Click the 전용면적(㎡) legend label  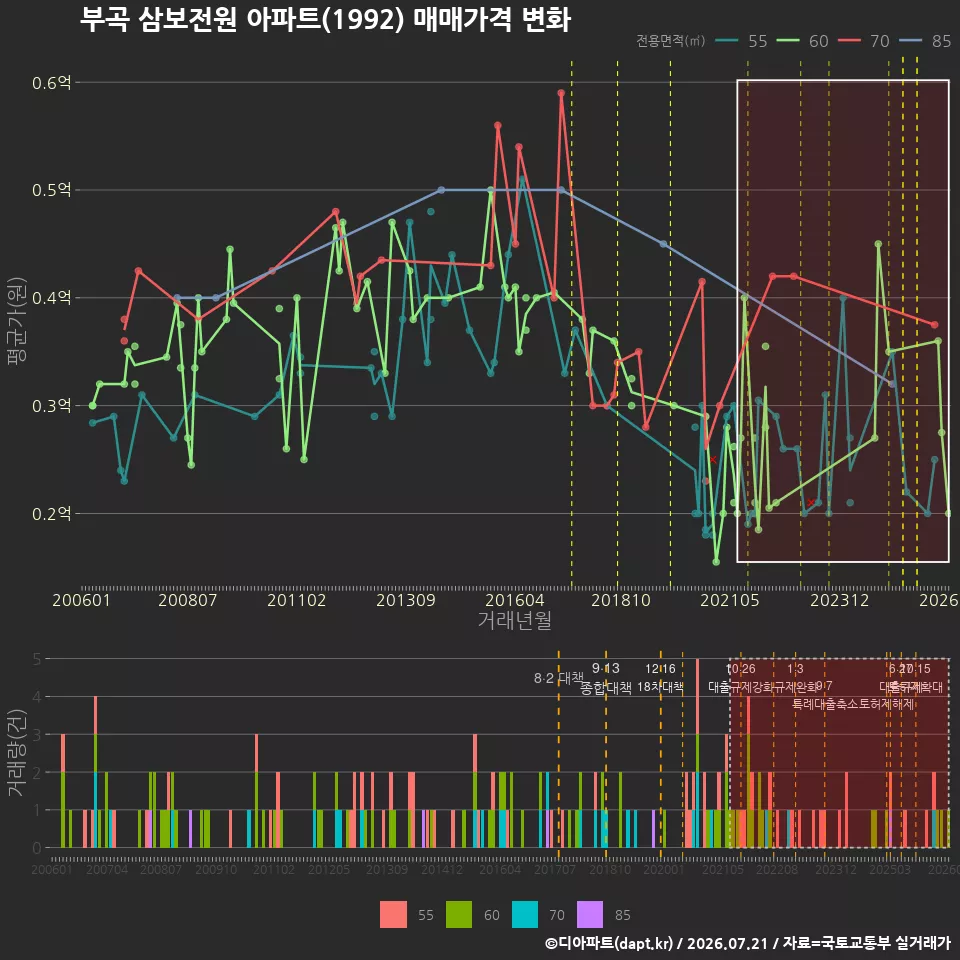[671, 41]
